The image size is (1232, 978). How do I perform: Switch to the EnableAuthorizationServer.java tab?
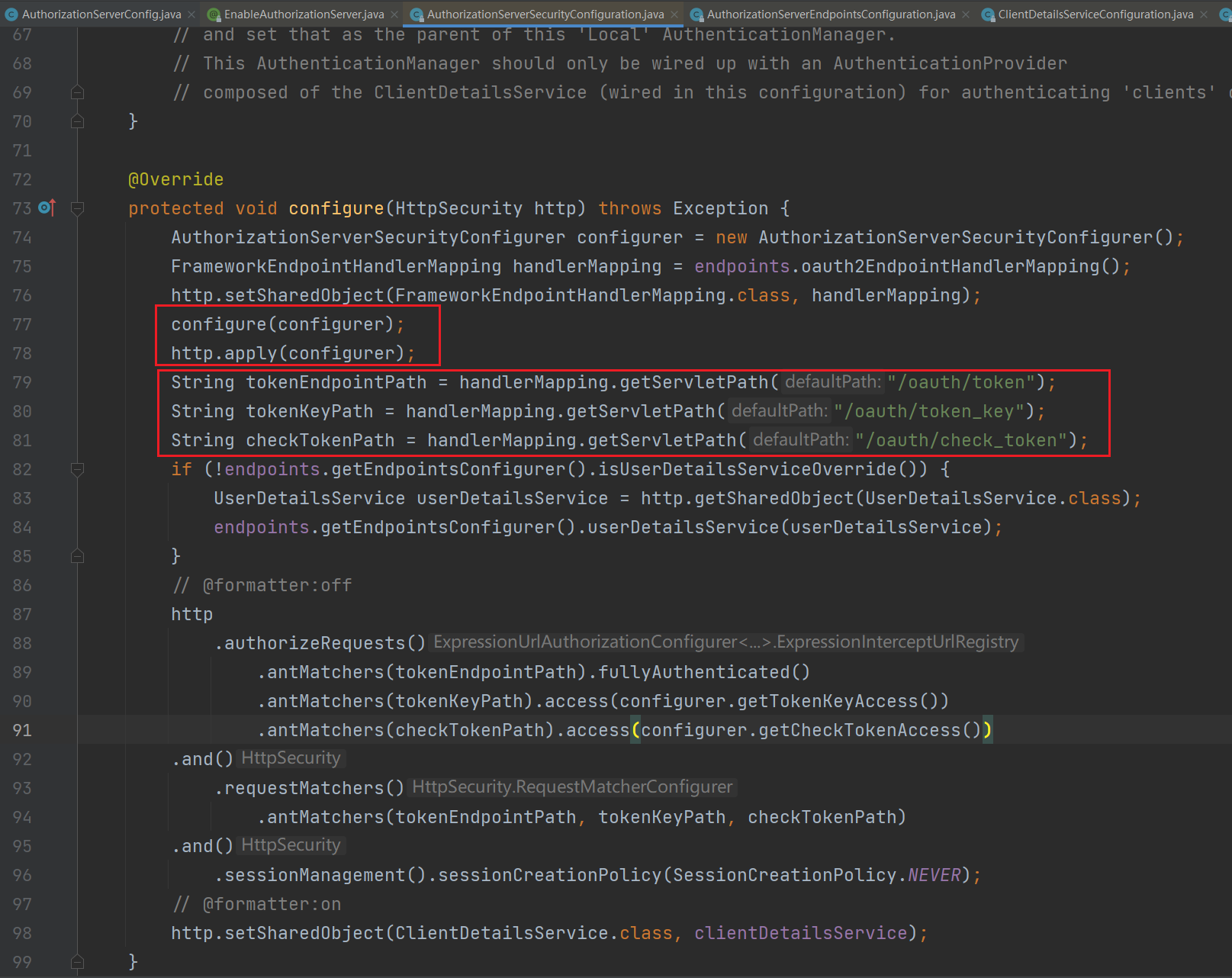[x=304, y=14]
